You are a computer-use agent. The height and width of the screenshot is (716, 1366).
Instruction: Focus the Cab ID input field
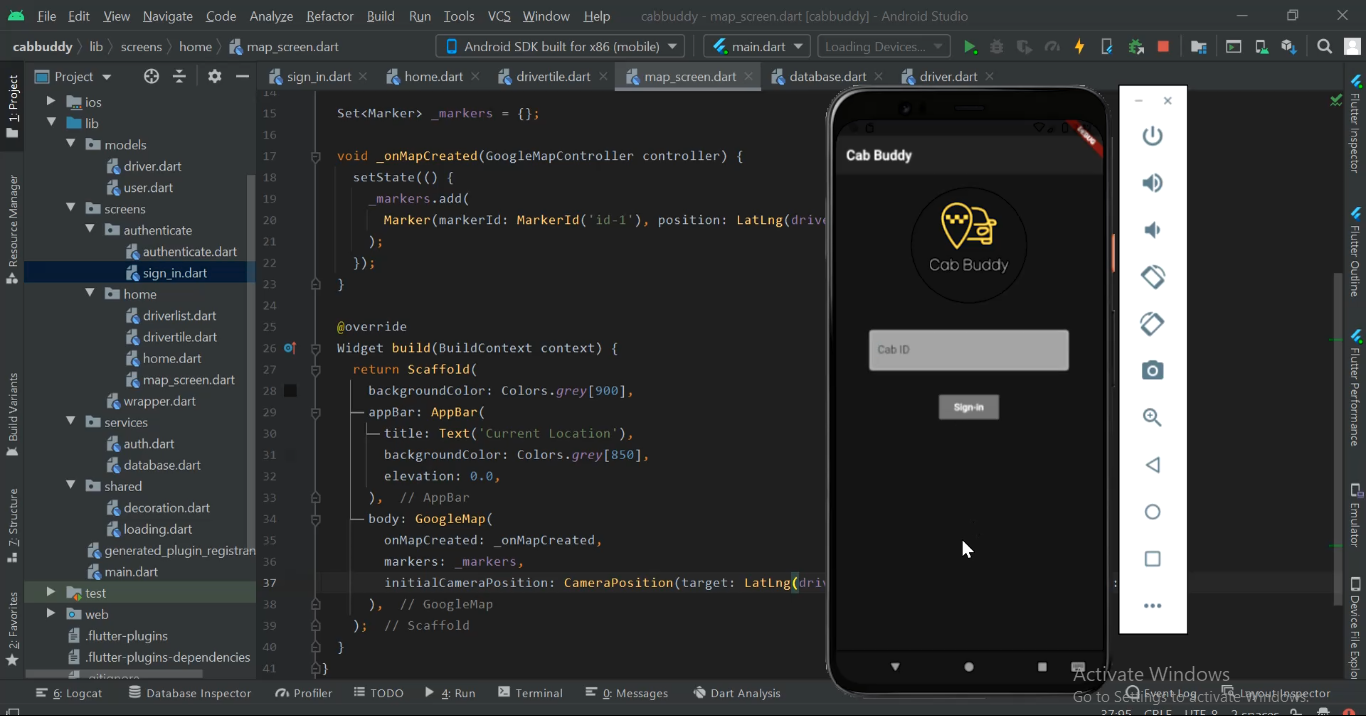pos(969,350)
